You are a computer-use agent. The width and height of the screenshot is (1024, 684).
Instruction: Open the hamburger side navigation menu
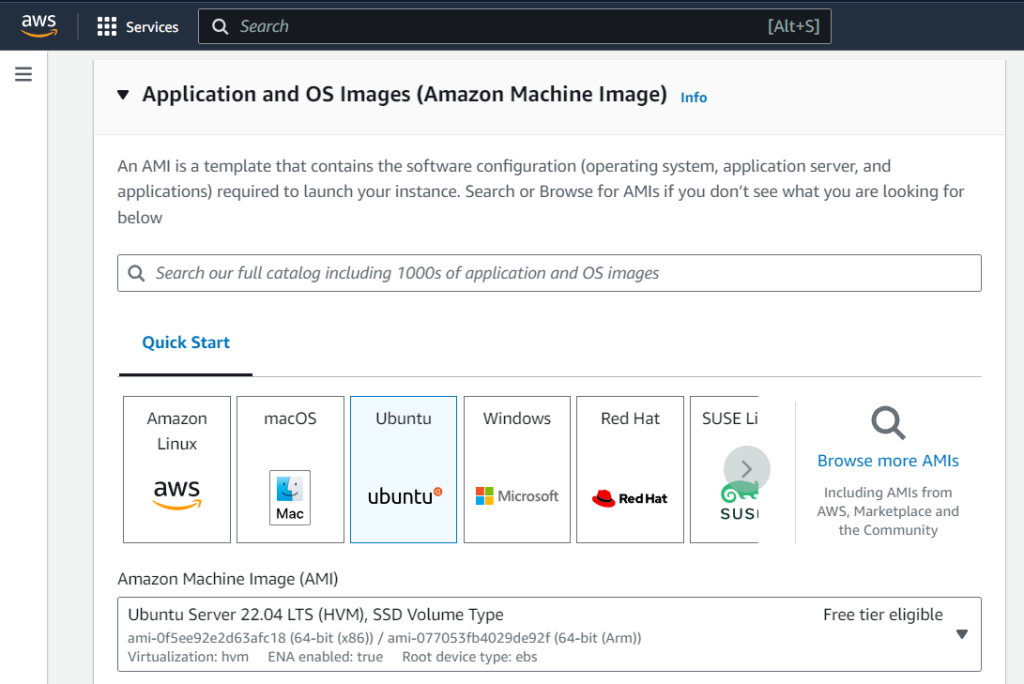pyautogui.click(x=24, y=74)
